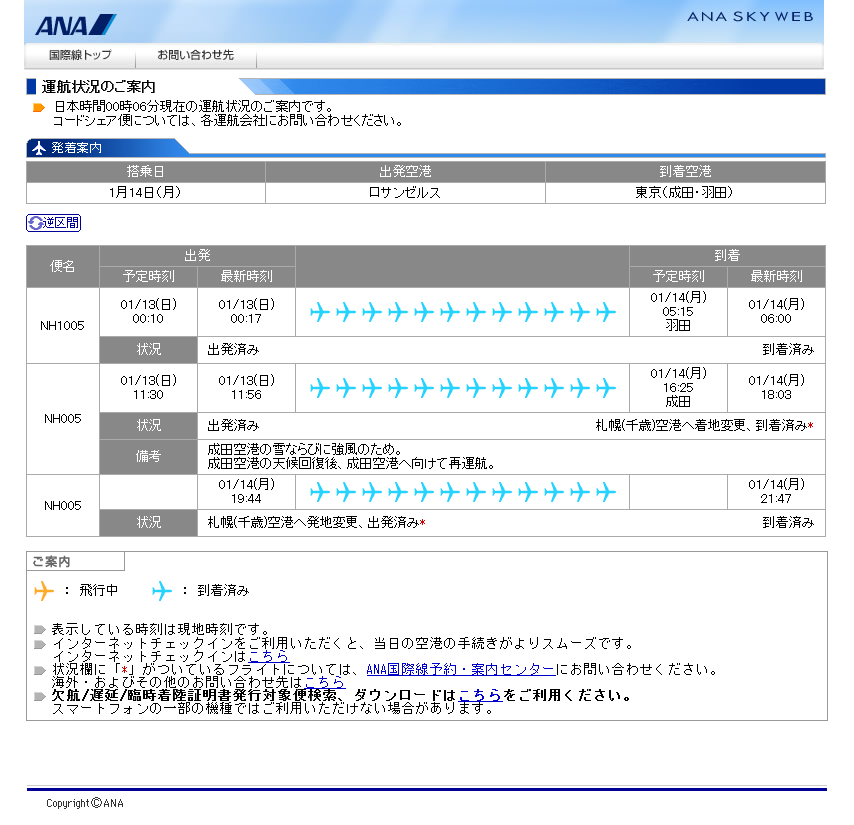The width and height of the screenshot is (854, 825).
Task: Click the ANA SKY WEB header text
Action: click(750, 17)
